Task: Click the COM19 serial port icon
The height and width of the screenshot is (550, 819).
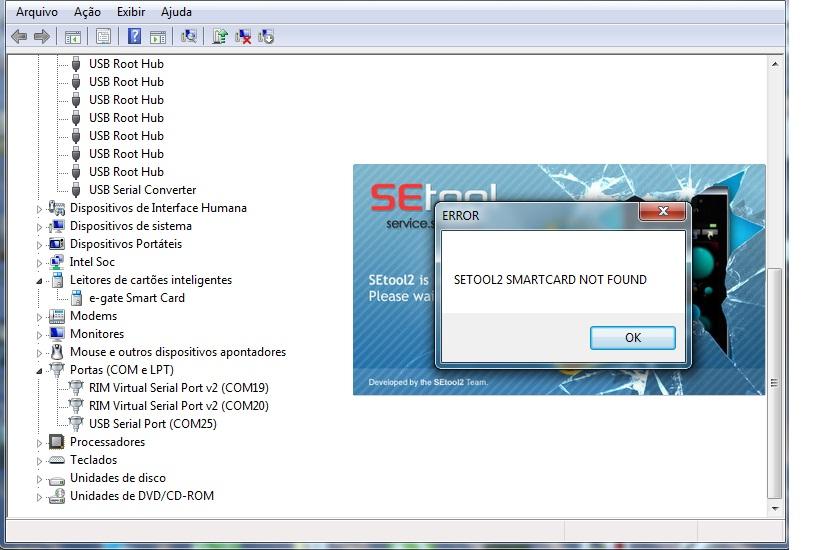Action: point(76,388)
